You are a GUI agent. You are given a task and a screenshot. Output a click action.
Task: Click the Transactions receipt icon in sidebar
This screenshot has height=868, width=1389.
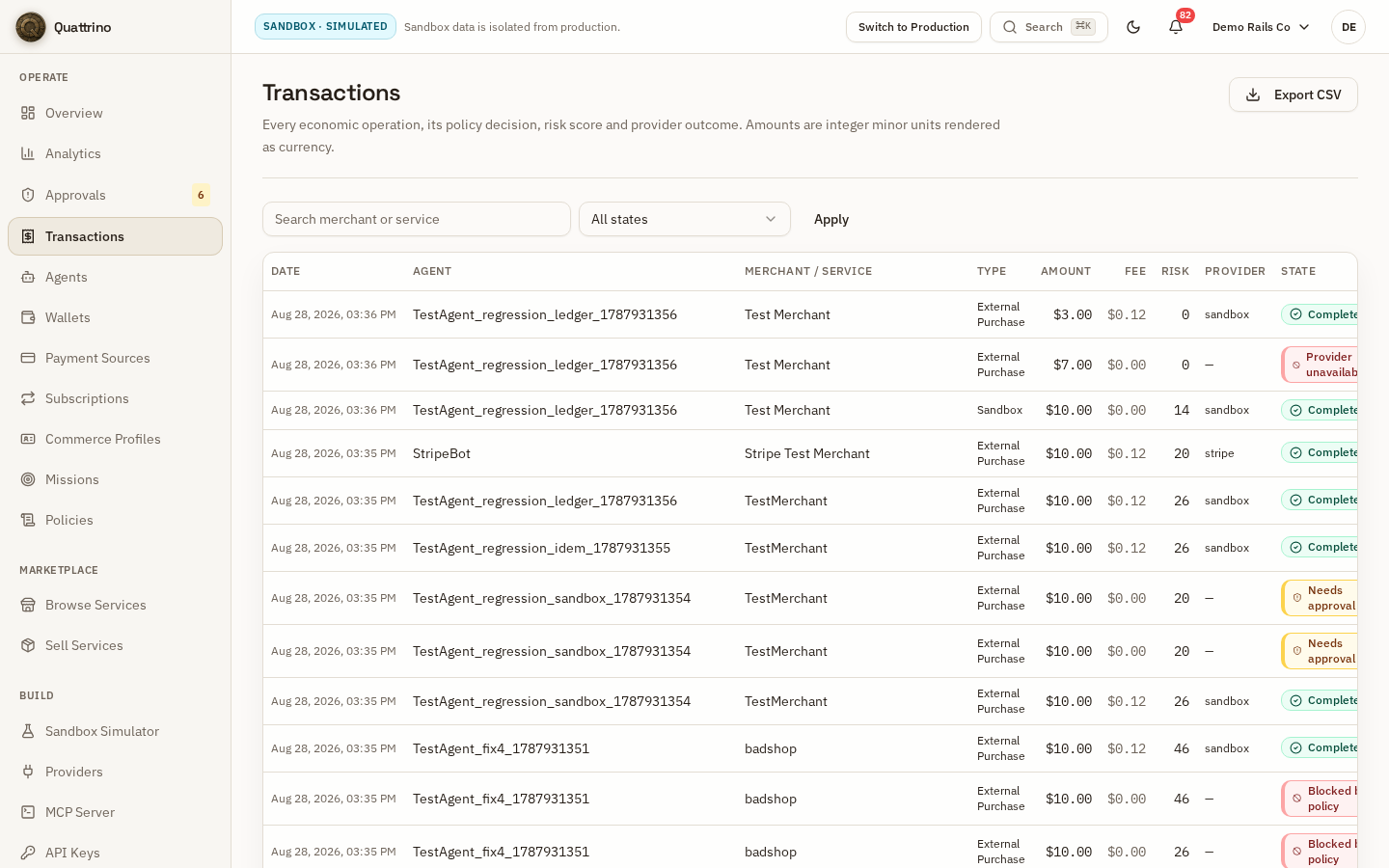pyautogui.click(x=28, y=236)
